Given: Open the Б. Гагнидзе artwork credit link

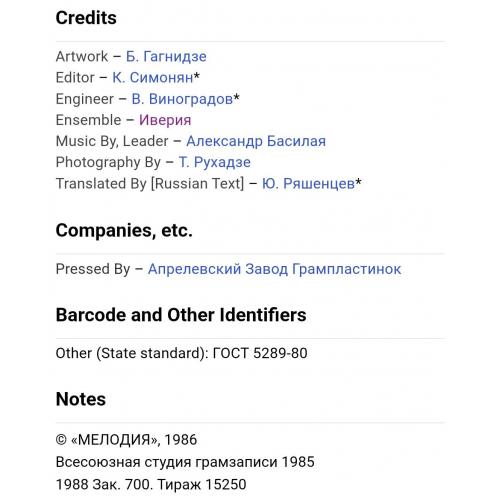Looking at the screenshot, I should pyautogui.click(x=166, y=56).
